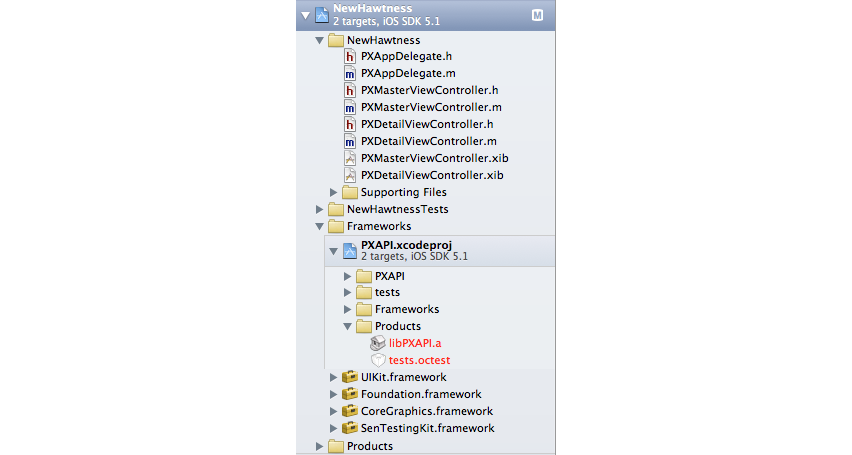The image size is (852, 455).
Task: Select the SenTestingKit.framework label
Action: 428,428
